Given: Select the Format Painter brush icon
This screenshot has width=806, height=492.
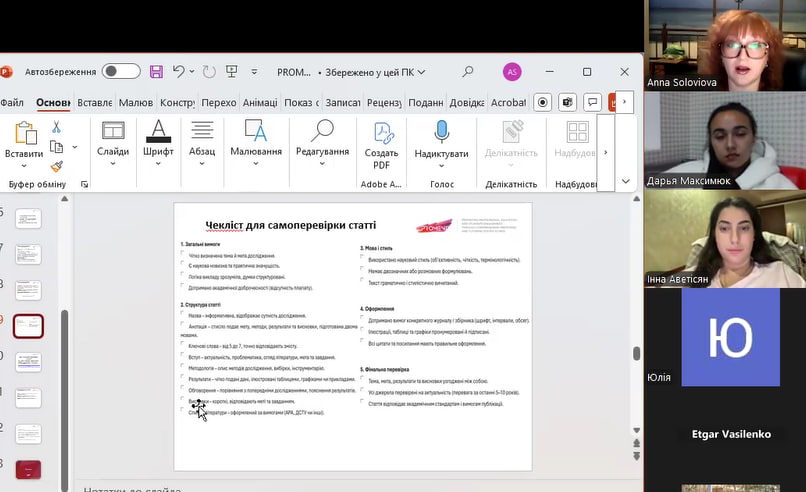Looking at the screenshot, I should 56,166.
